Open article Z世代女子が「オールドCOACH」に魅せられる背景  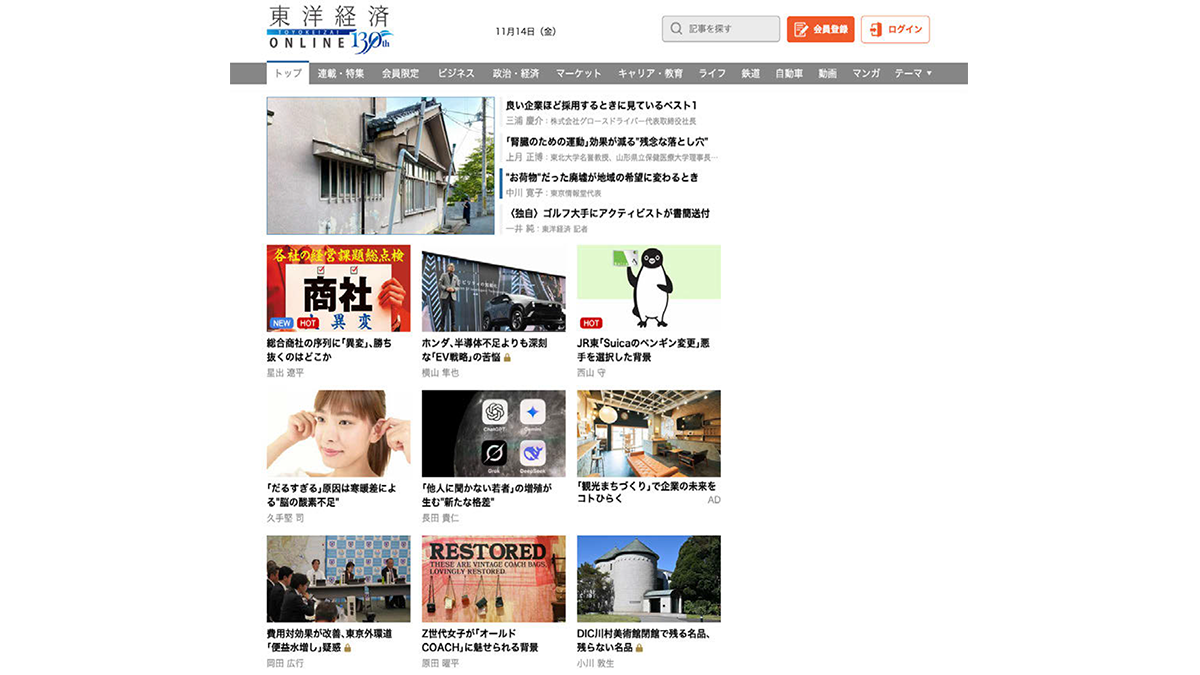[481, 640]
